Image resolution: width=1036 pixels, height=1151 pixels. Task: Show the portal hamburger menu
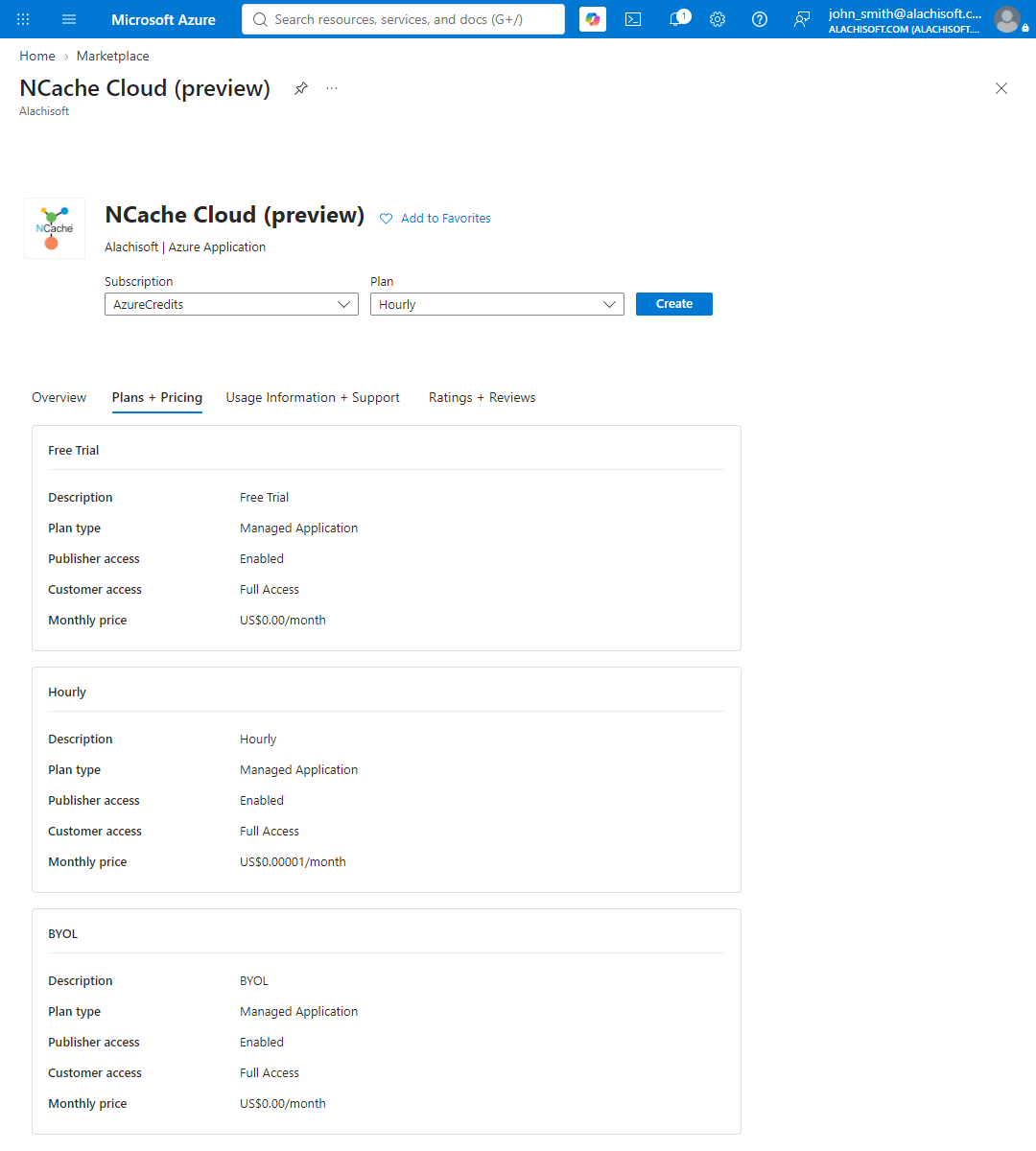coord(69,19)
